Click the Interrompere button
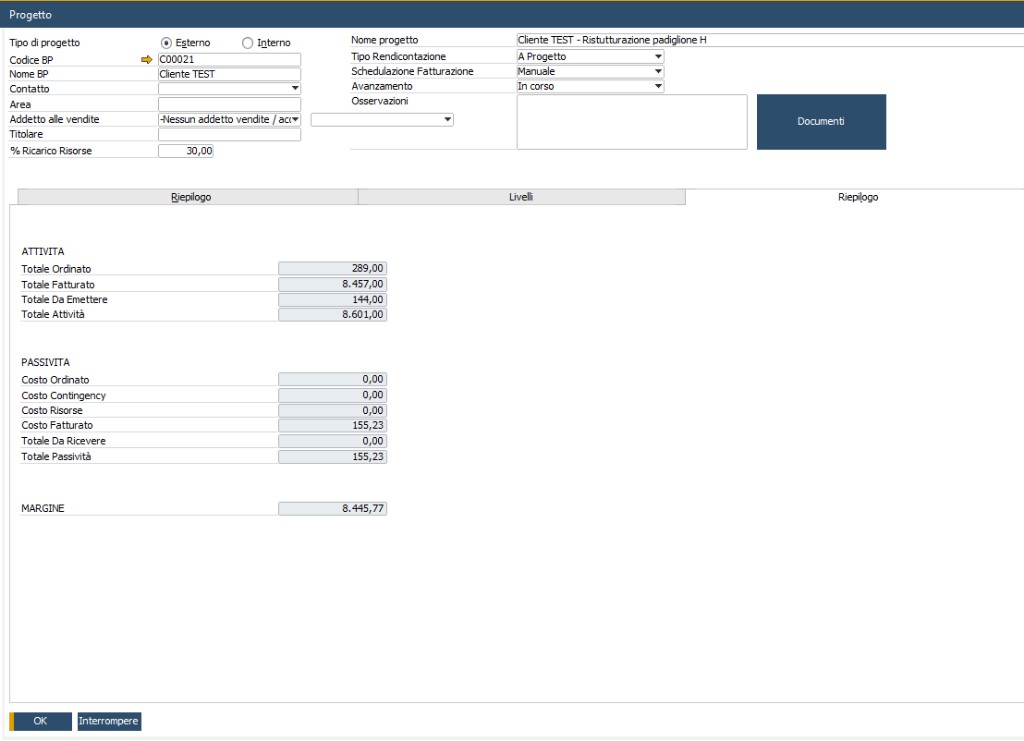The image size is (1024, 741). click(109, 721)
